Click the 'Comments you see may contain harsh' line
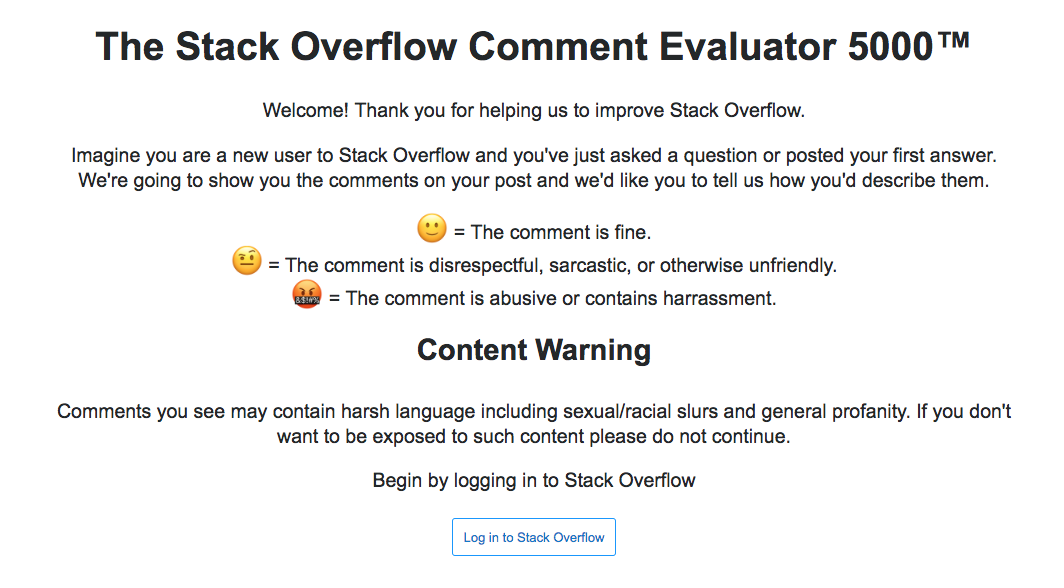The image size is (1064, 588). [533, 412]
